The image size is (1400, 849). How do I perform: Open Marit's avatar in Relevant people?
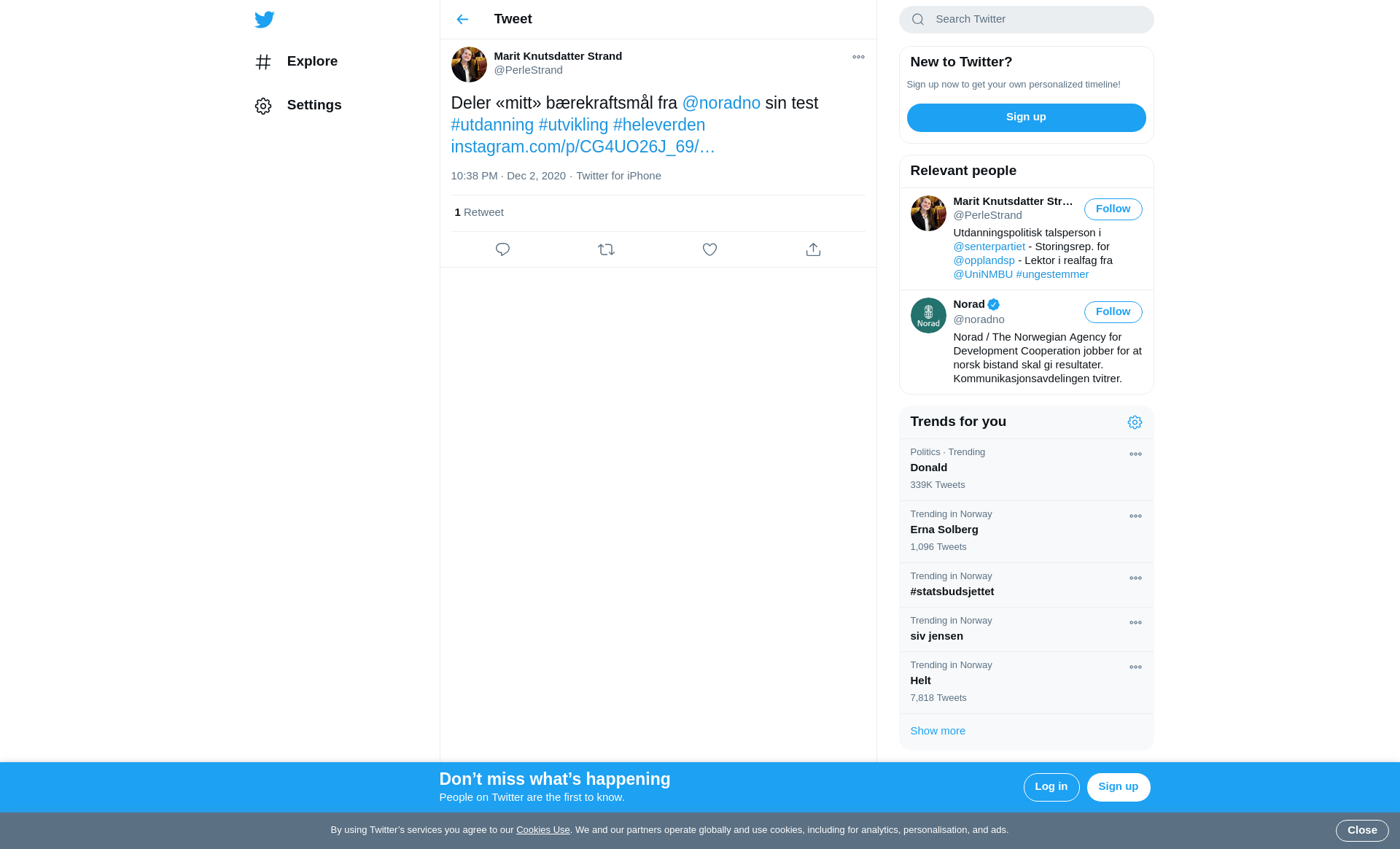[x=928, y=214]
